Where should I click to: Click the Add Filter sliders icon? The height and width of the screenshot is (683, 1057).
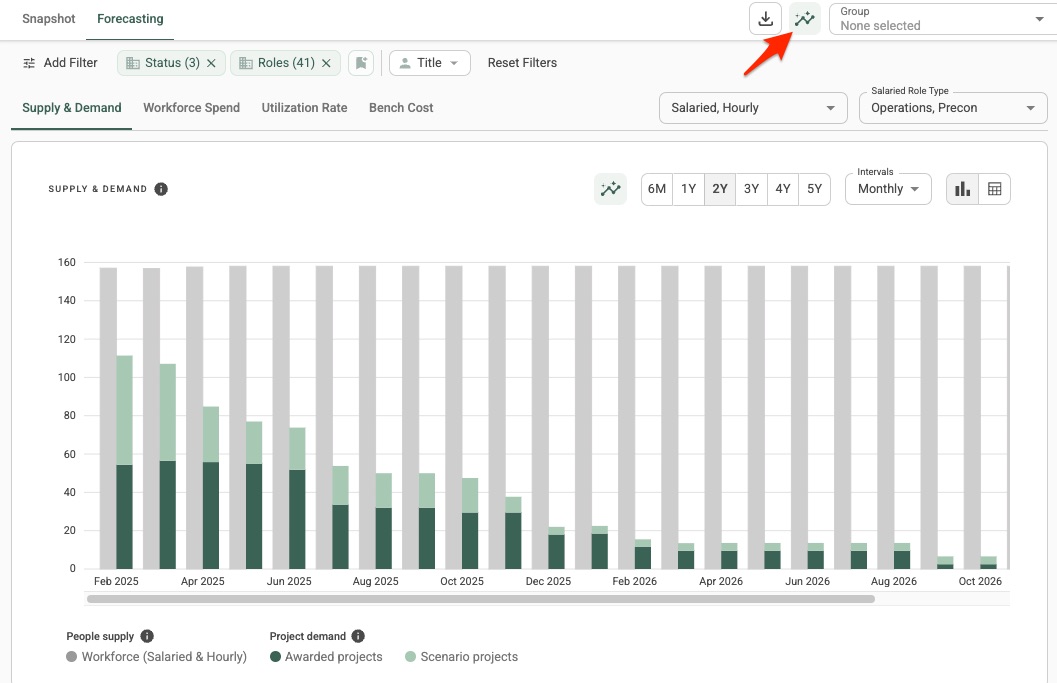click(29, 63)
